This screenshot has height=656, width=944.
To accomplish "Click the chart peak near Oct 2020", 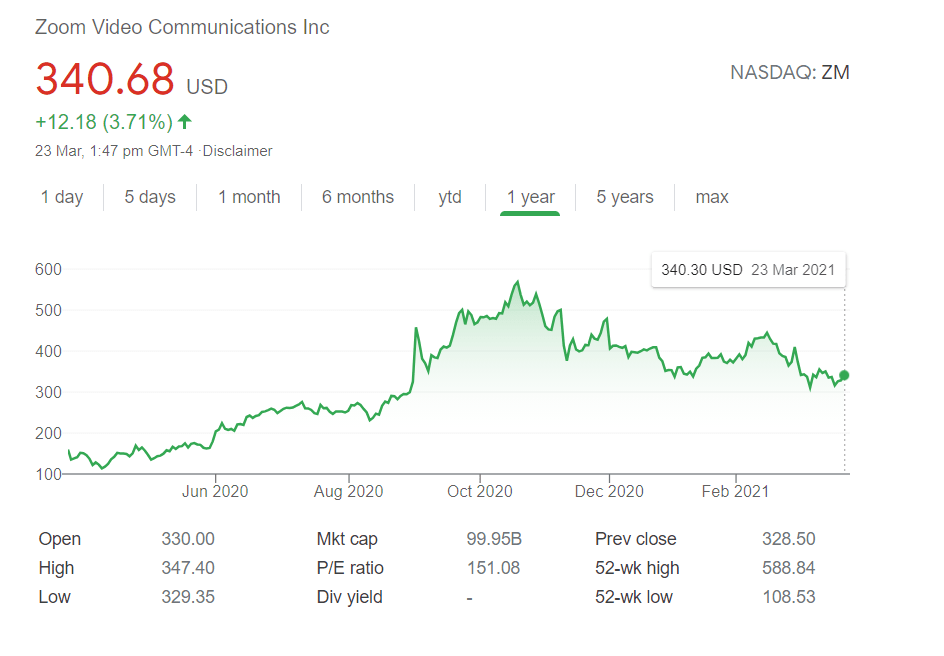I will pyautogui.click(x=517, y=283).
